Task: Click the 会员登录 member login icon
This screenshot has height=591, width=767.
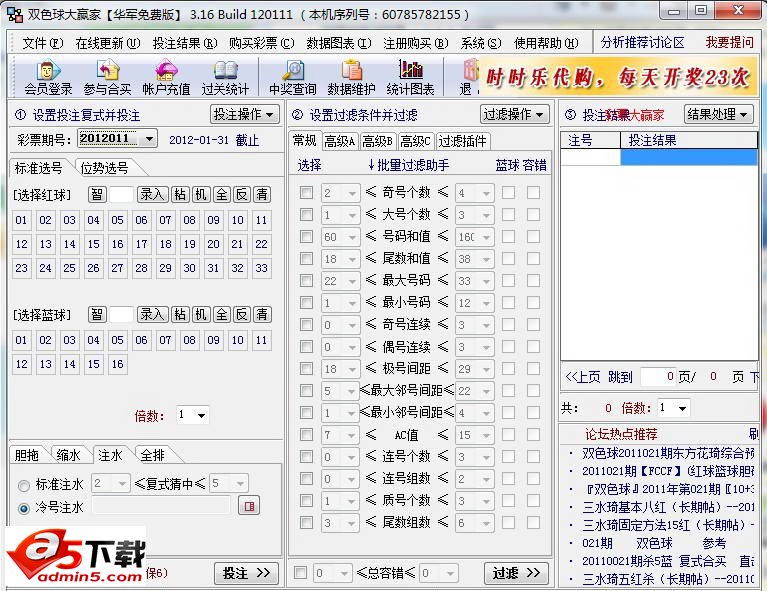Action: tap(48, 76)
